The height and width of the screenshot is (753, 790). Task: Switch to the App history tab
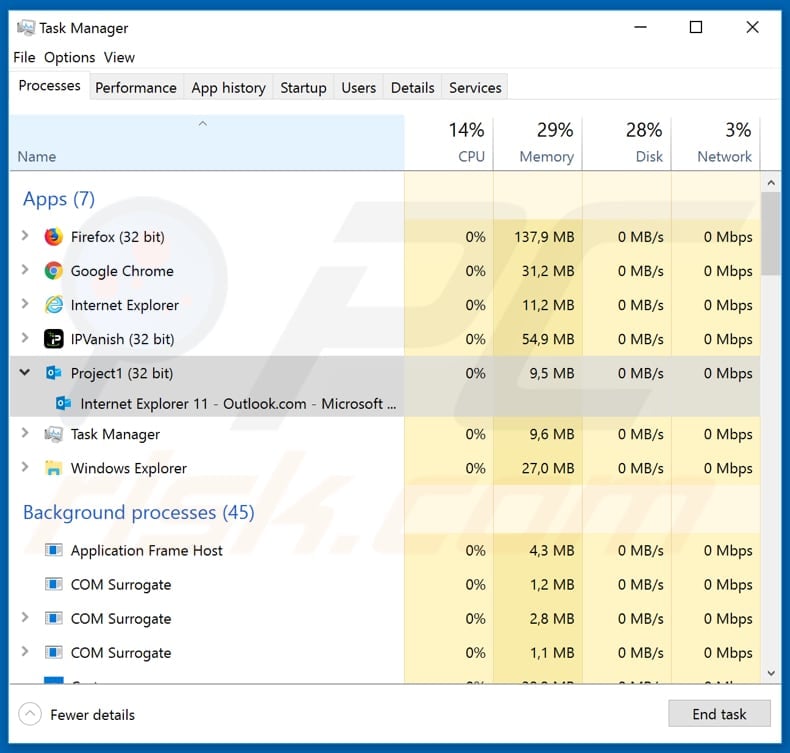coord(228,88)
